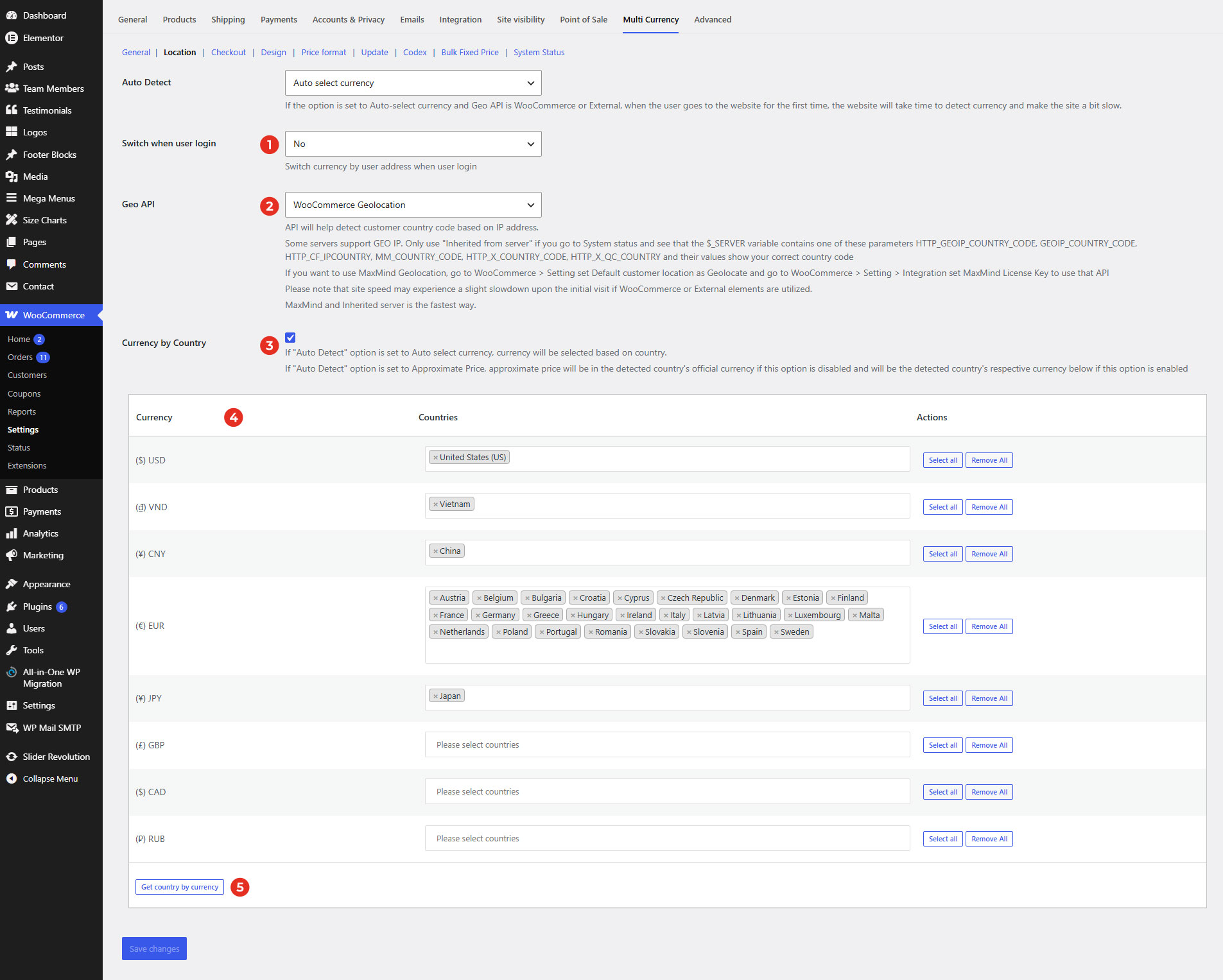Click the RUB countries input field
This screenshot has width=1223, height=980.
pos(667,838)
